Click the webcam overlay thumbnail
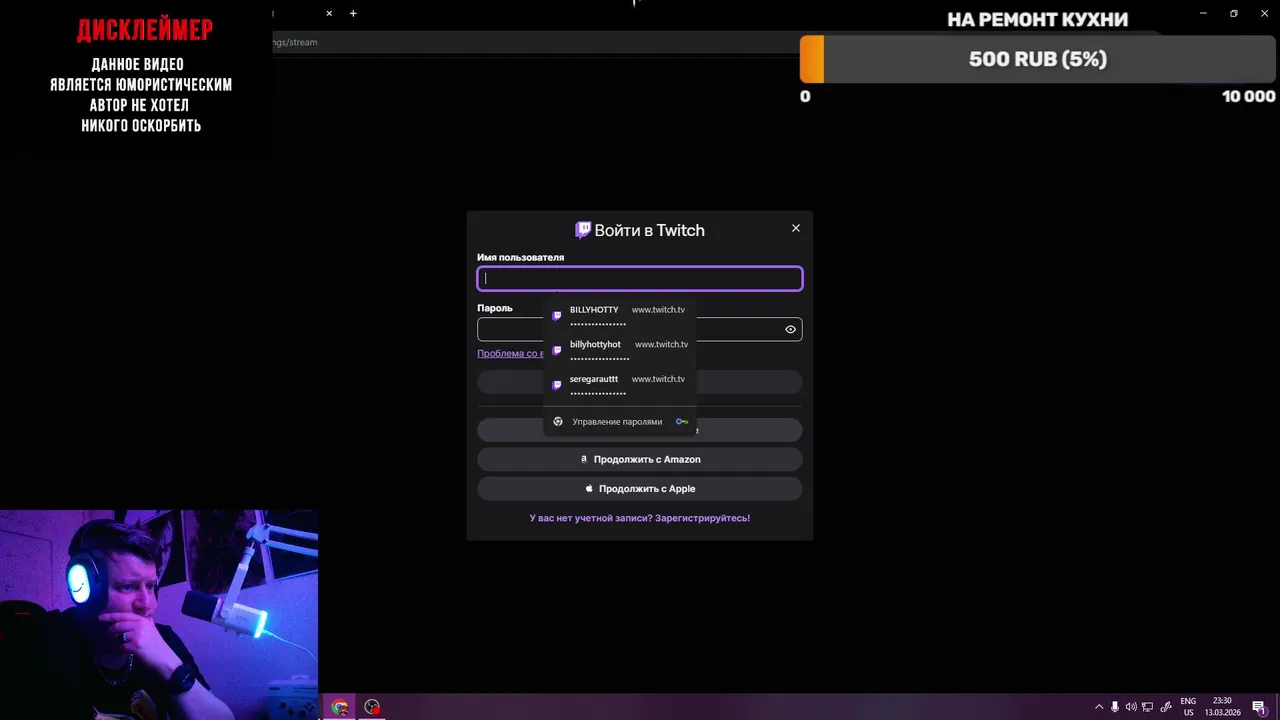1280x720 pixels. [159, 615]
